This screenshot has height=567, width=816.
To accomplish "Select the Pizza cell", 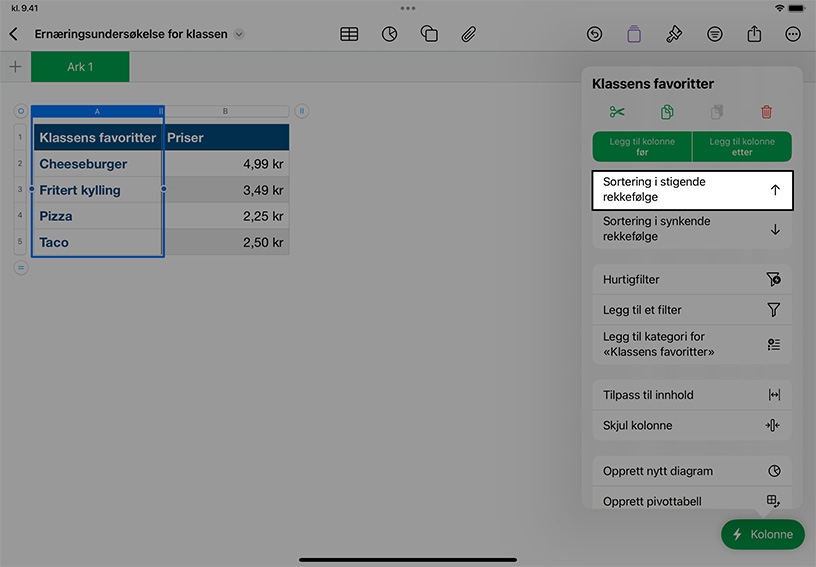I will 97,216.
